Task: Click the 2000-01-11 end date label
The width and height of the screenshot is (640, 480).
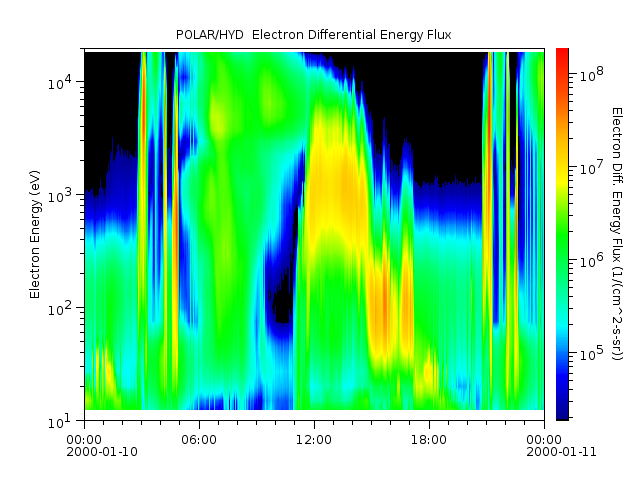Action: [x=544, y=452]
